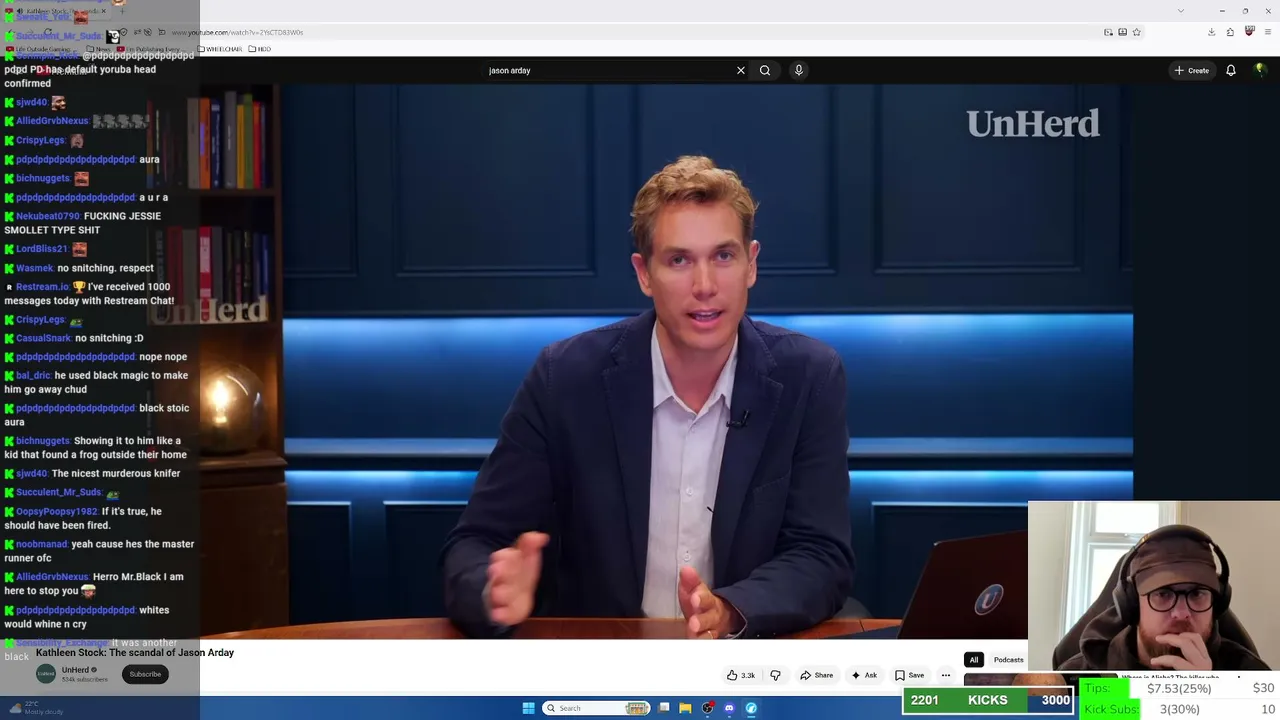Click the green Kick Subs goal label
Screen dimensions: 1280x720
(x=1111, y=709)
